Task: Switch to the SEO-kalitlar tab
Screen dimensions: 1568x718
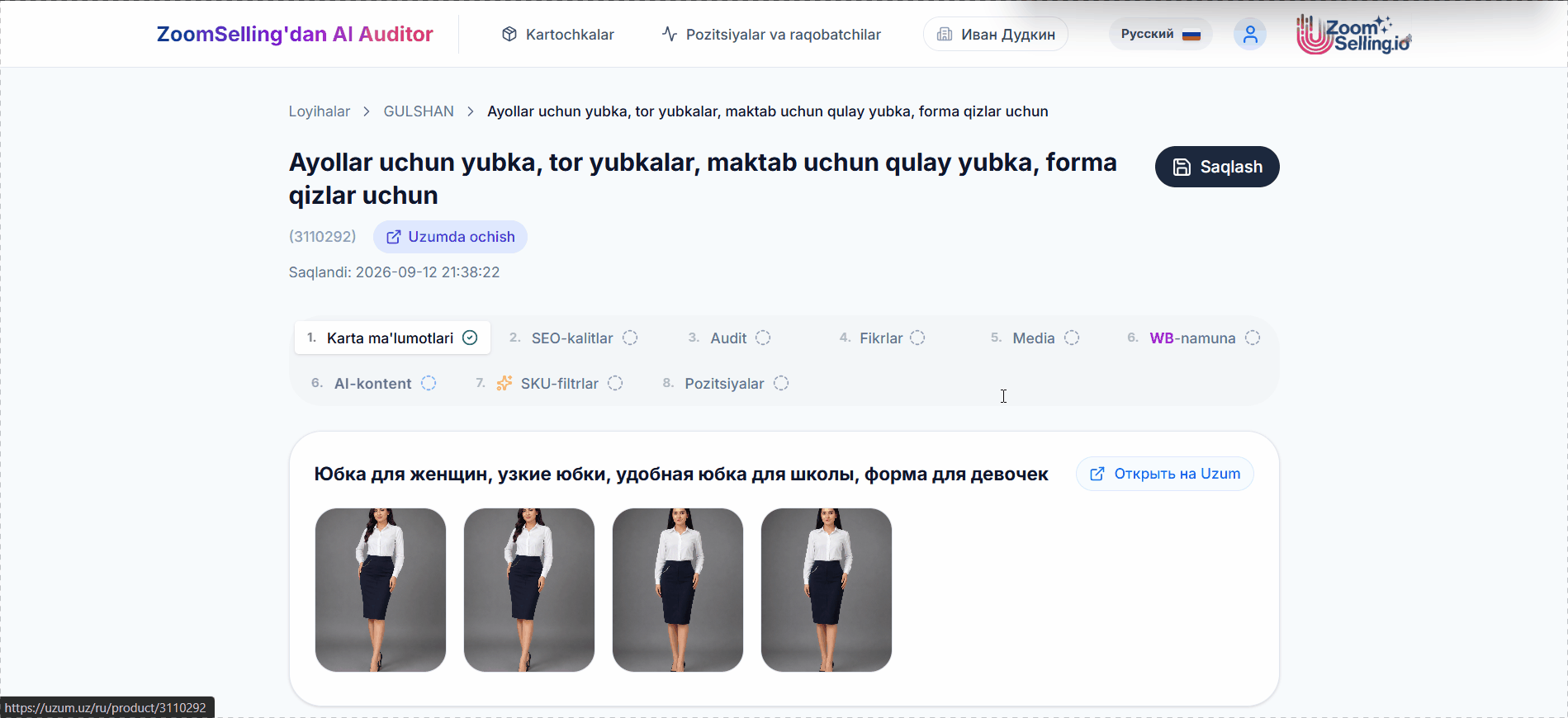Action: tap(573, 338)
